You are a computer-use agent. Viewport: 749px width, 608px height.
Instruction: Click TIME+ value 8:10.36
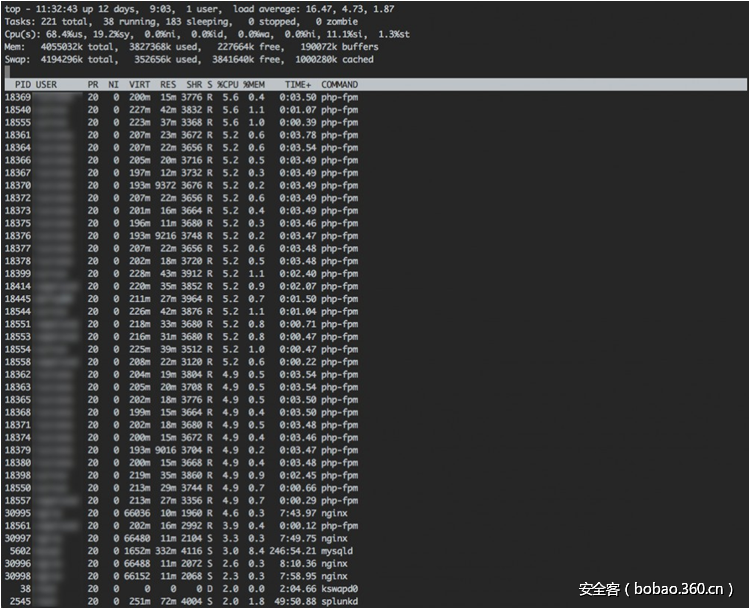click(x=298, y=564)
